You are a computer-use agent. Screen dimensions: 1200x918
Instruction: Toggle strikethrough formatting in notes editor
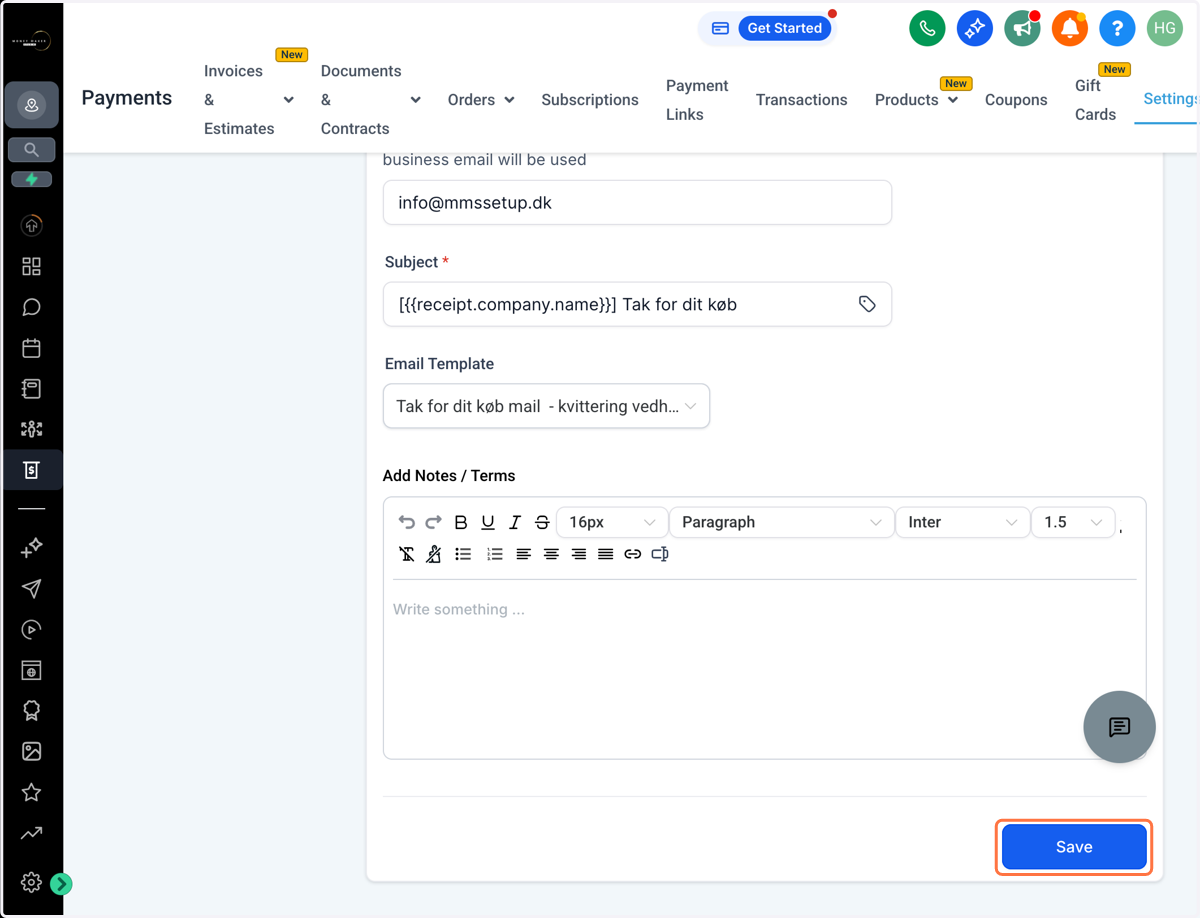[542, 522]
